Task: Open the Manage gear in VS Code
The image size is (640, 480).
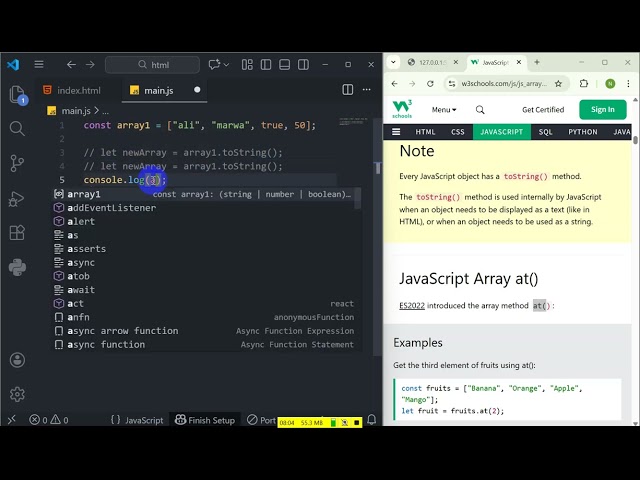Action: [x=17, y=394]
